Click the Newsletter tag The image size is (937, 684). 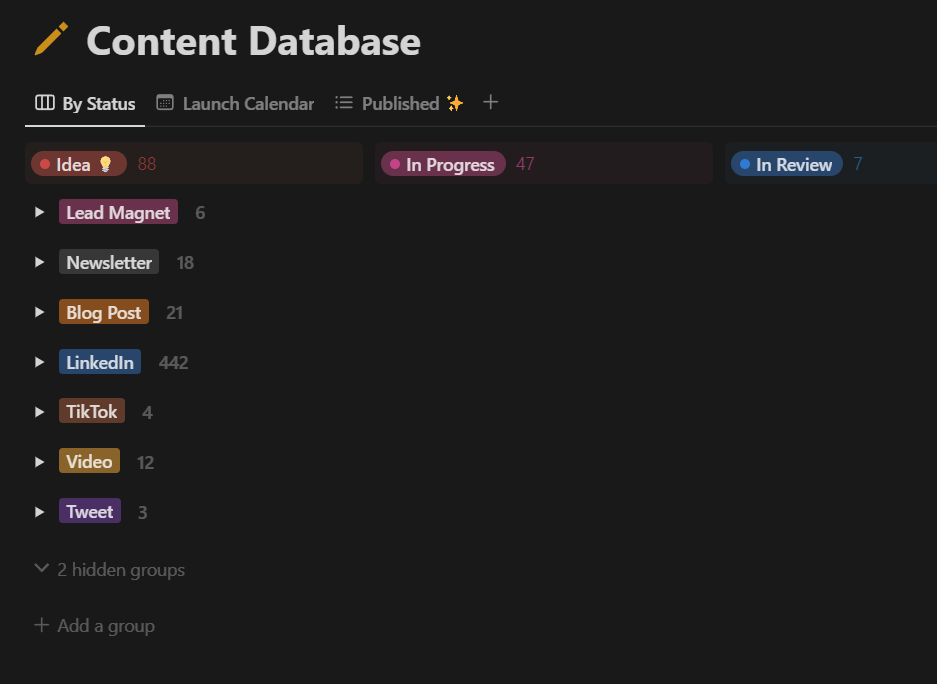point(109,262)
